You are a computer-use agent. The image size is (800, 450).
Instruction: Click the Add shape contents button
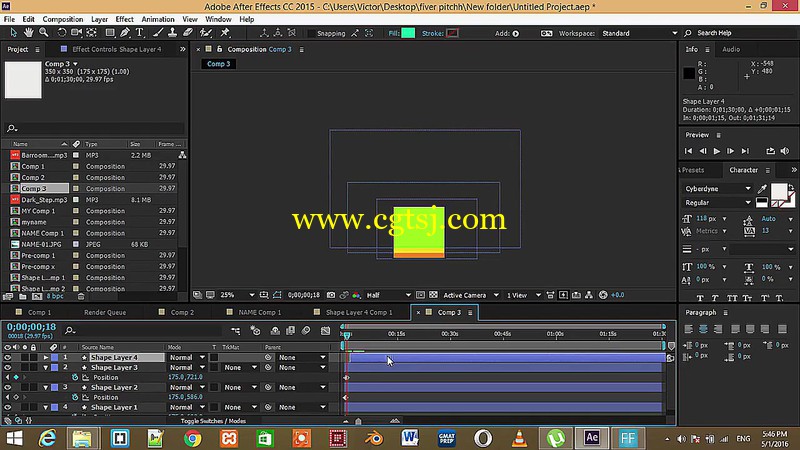tap(516, 33)
